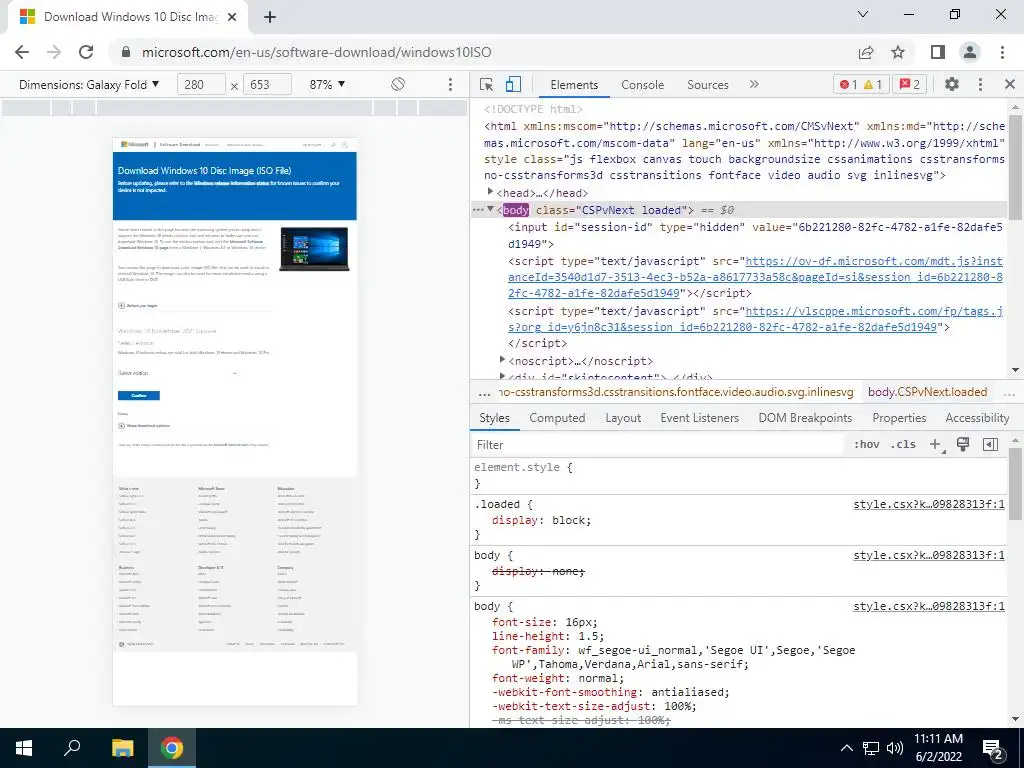Click the display: block value

tap(569, 520)
